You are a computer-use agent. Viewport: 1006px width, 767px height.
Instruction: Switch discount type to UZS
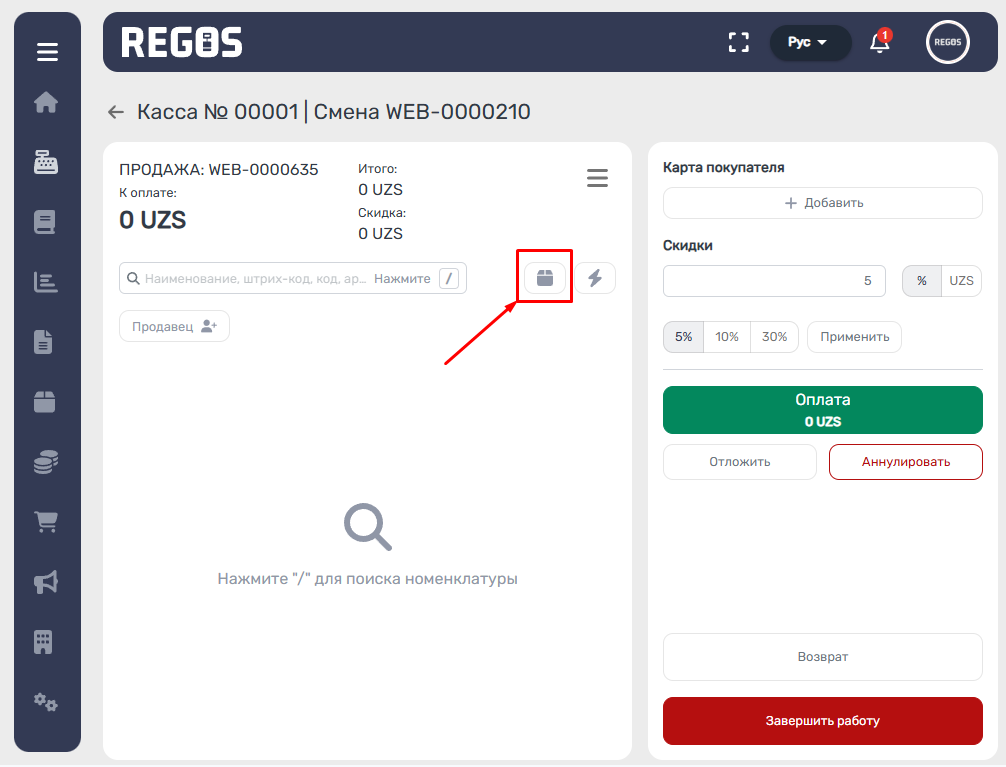point(961,281)
